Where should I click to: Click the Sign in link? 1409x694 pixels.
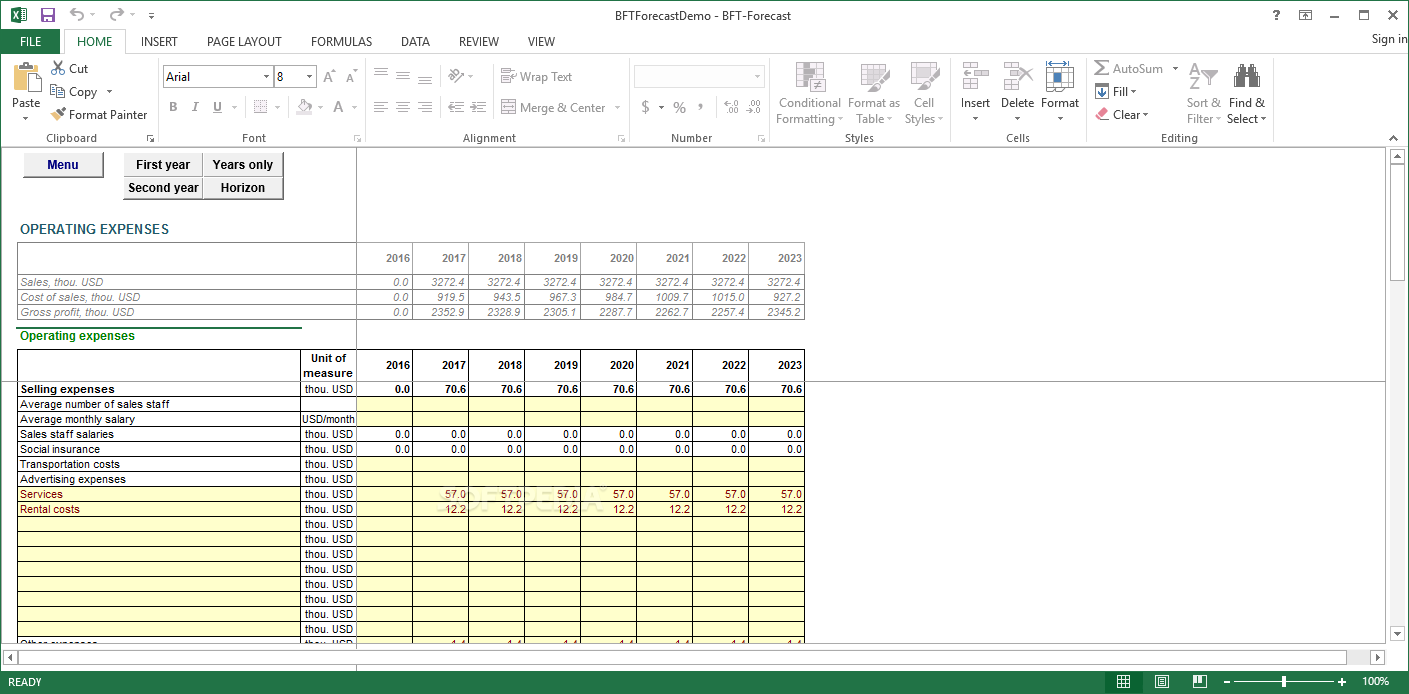(x=1389, y=39)
